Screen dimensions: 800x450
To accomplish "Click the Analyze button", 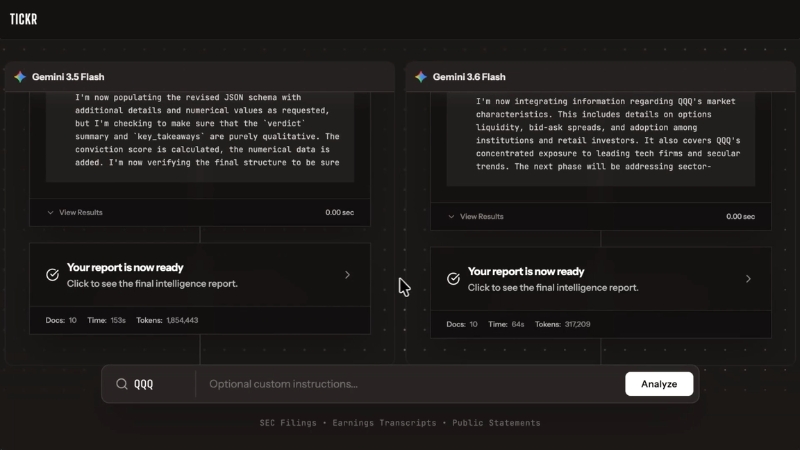I will (659, 384).
